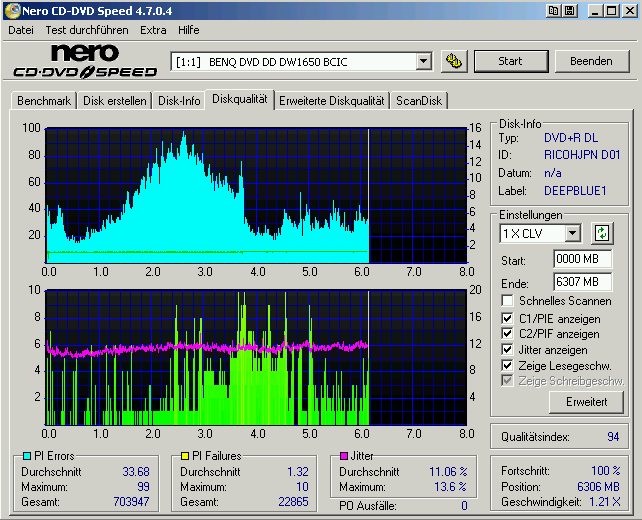Image resolution: width=642 pixels, height=520 pixels.
Task: Open the Extra menu
Action: pyautogui.click(x=153, y=30)
